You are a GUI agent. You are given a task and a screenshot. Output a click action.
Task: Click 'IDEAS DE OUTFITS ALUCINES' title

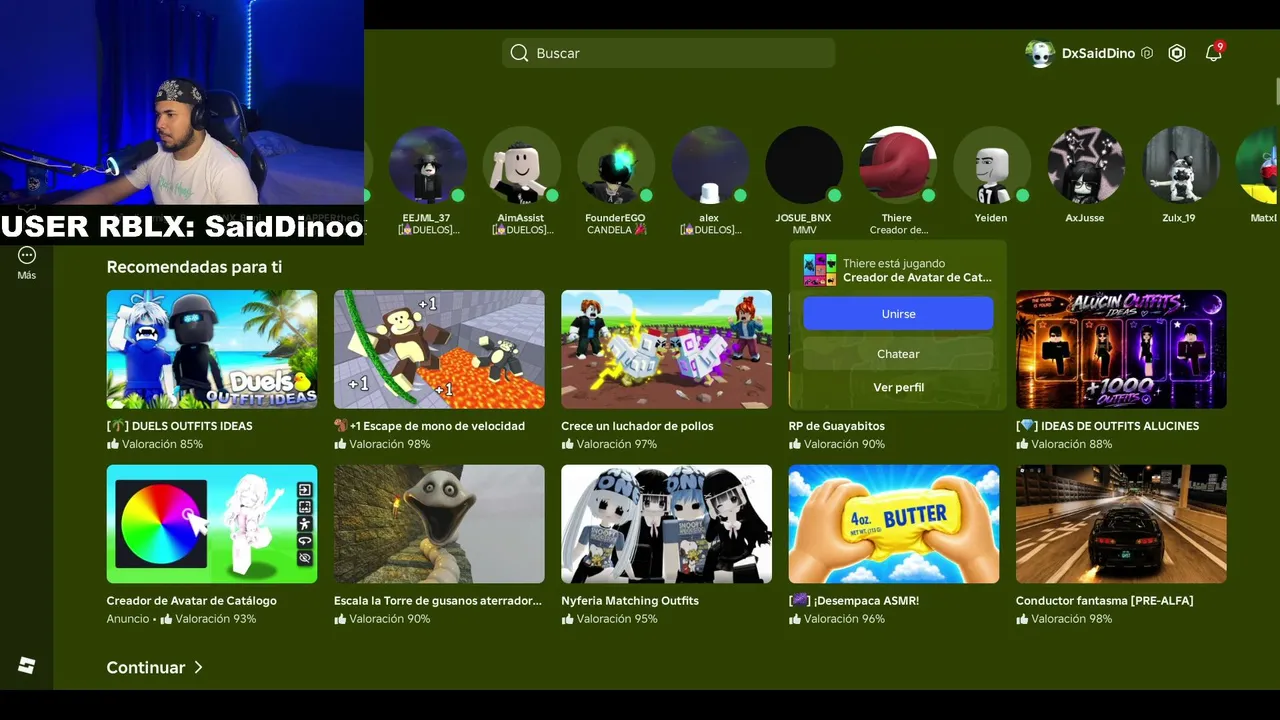click(1107, 426)
